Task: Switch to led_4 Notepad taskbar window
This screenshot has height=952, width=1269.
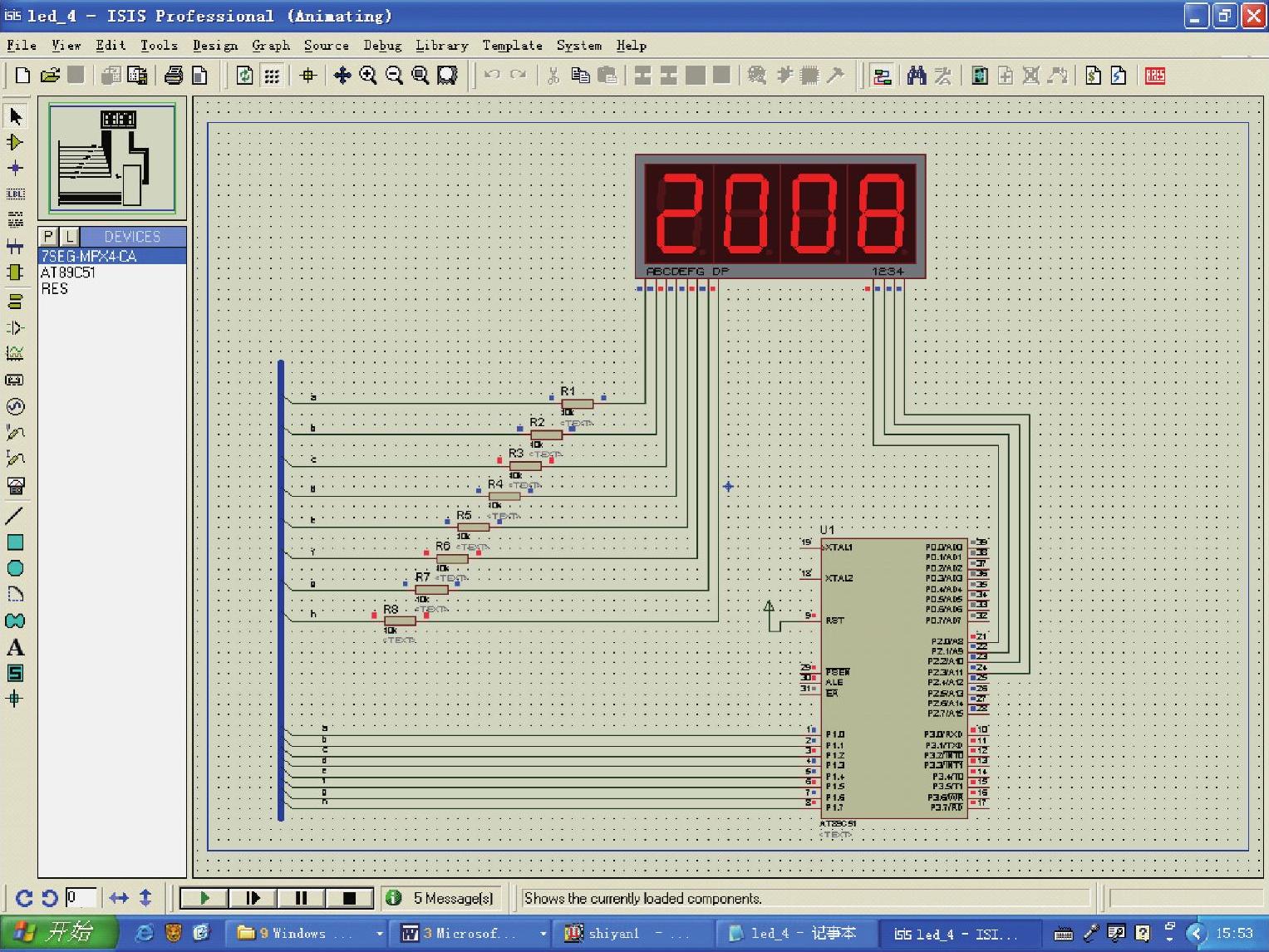Action: pyautogui.click(x=794, y=934)
